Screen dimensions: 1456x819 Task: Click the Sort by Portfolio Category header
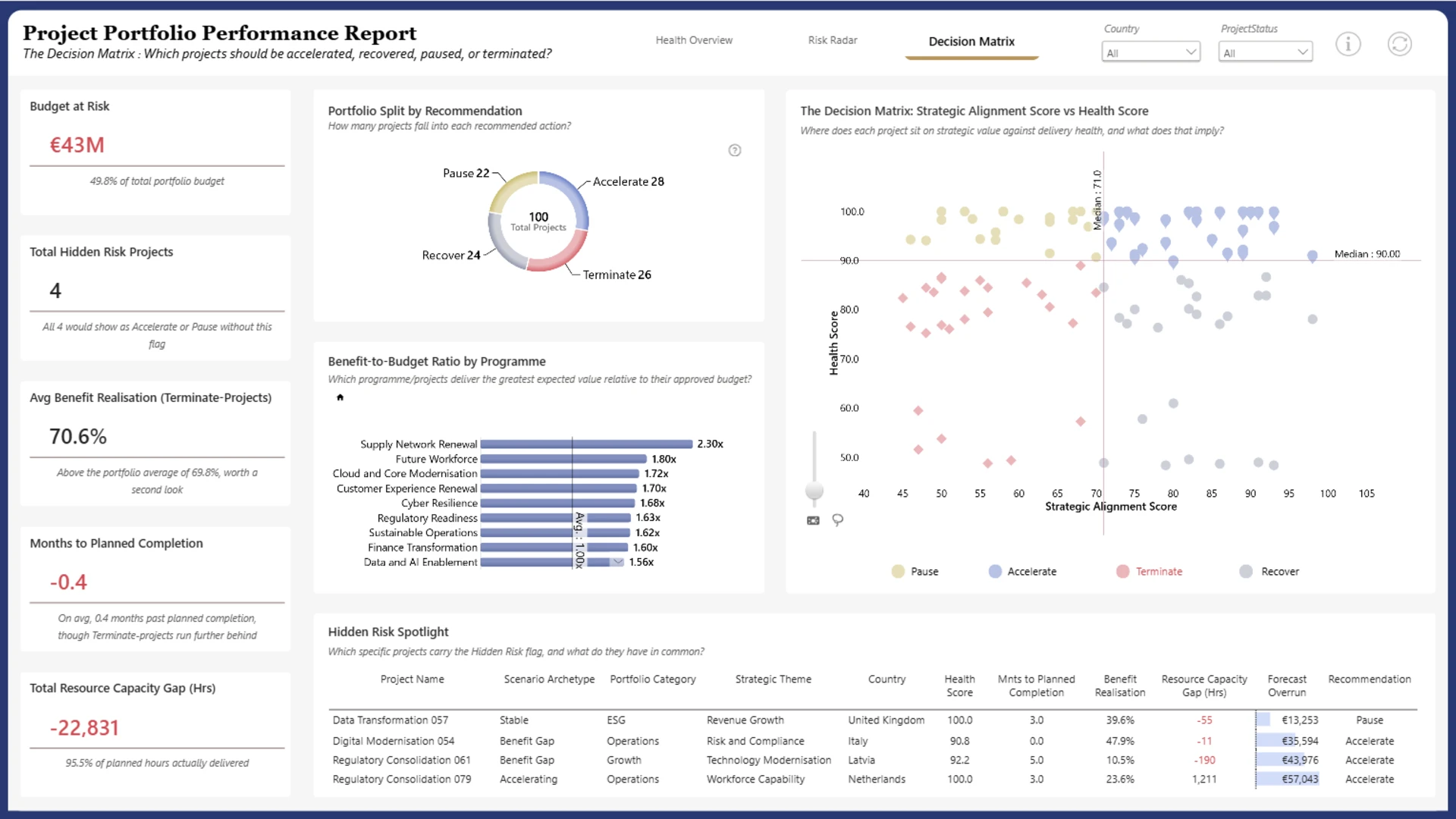[652, 679]
